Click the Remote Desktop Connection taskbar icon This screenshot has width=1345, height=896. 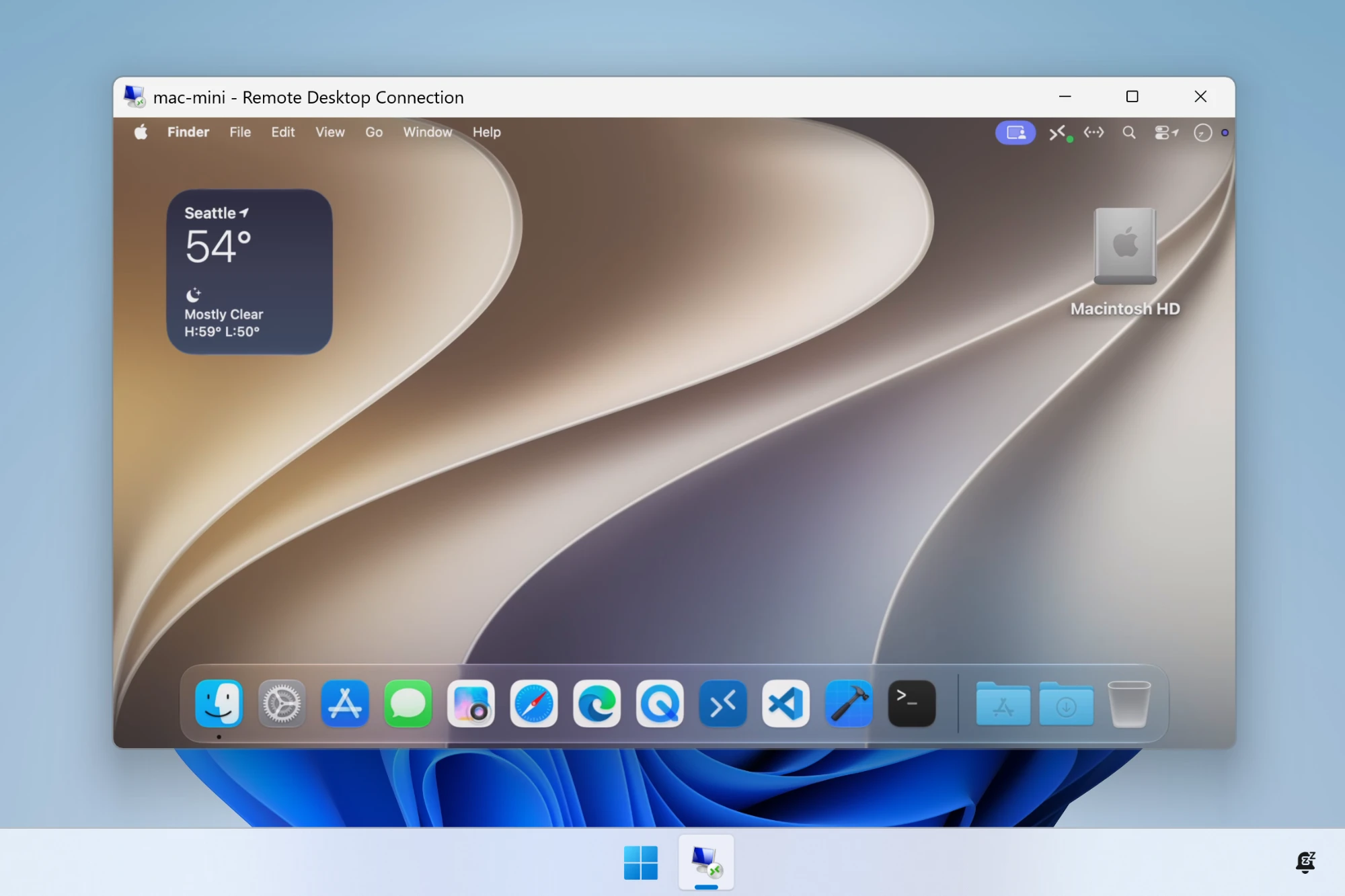pyautogui.click(x=706, y=862)
